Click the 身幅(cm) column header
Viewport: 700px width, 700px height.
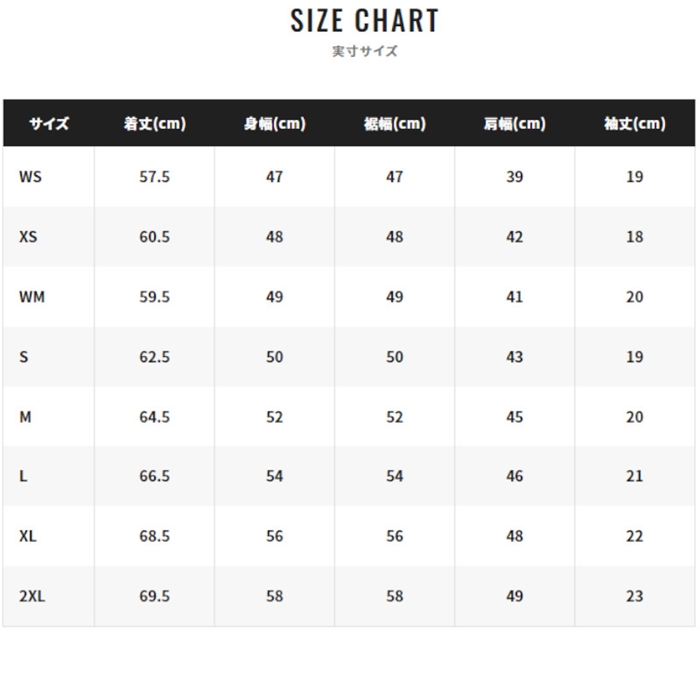275,124
